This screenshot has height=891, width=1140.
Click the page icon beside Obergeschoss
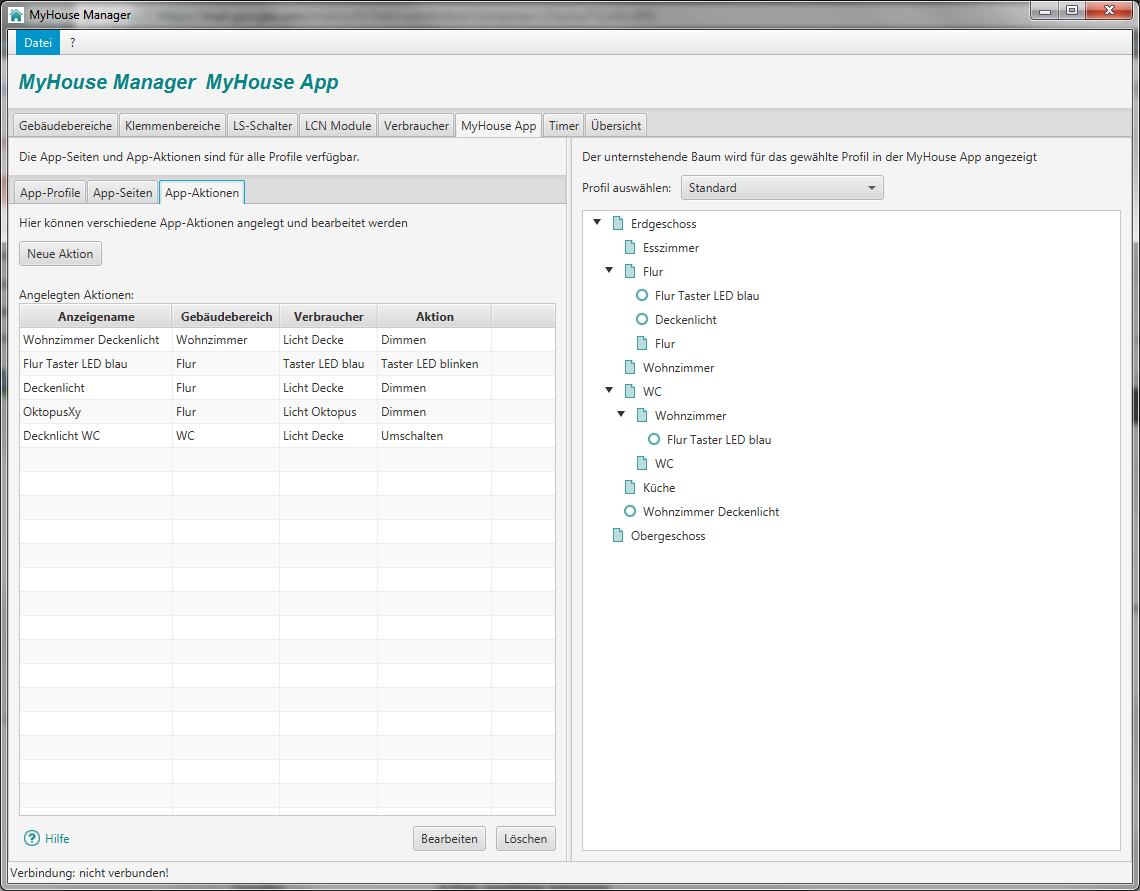coord(618,536)
